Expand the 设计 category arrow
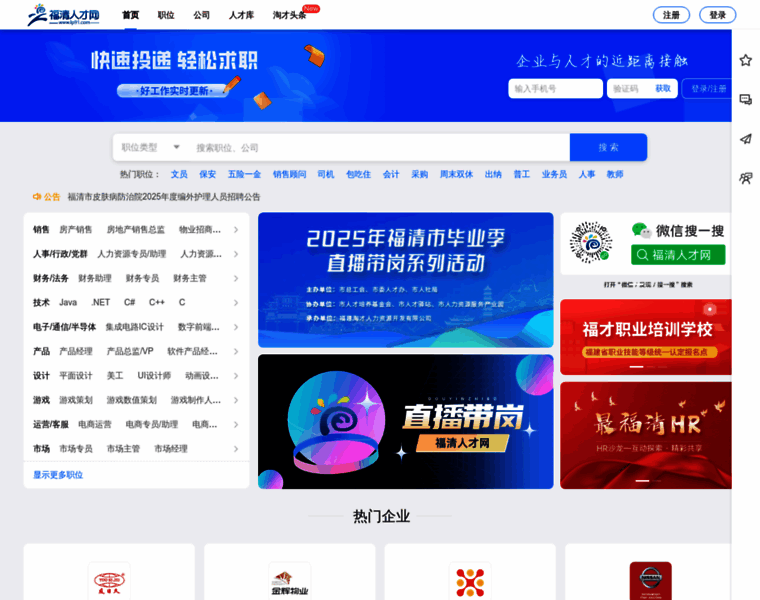Viewport: 760px width, 600px height. (236, 376)
